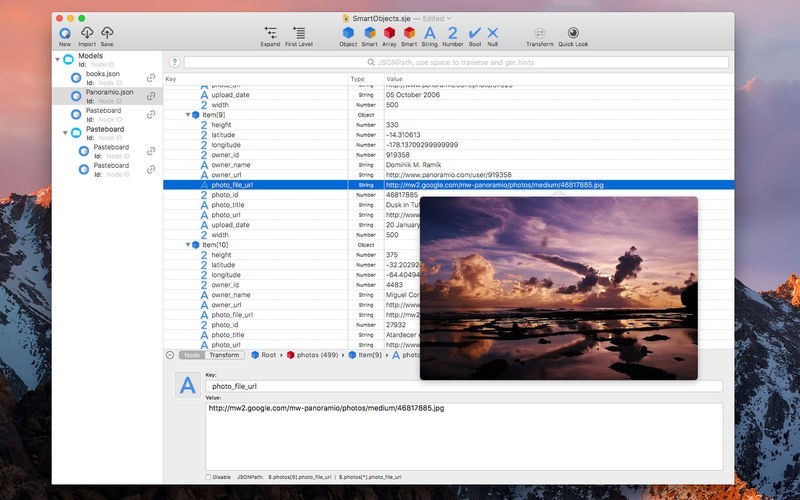
Task: Insert a Number node from toolbar
Action: [x=453, y=36]
